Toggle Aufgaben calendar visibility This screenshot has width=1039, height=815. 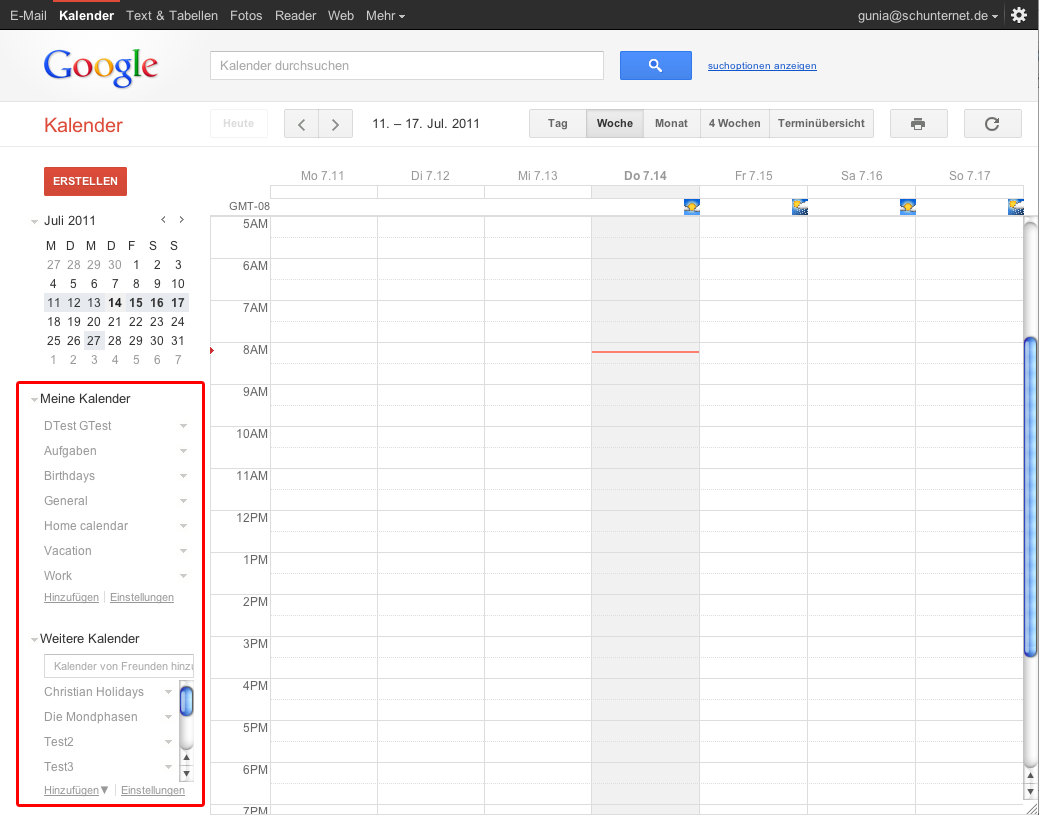70,451
